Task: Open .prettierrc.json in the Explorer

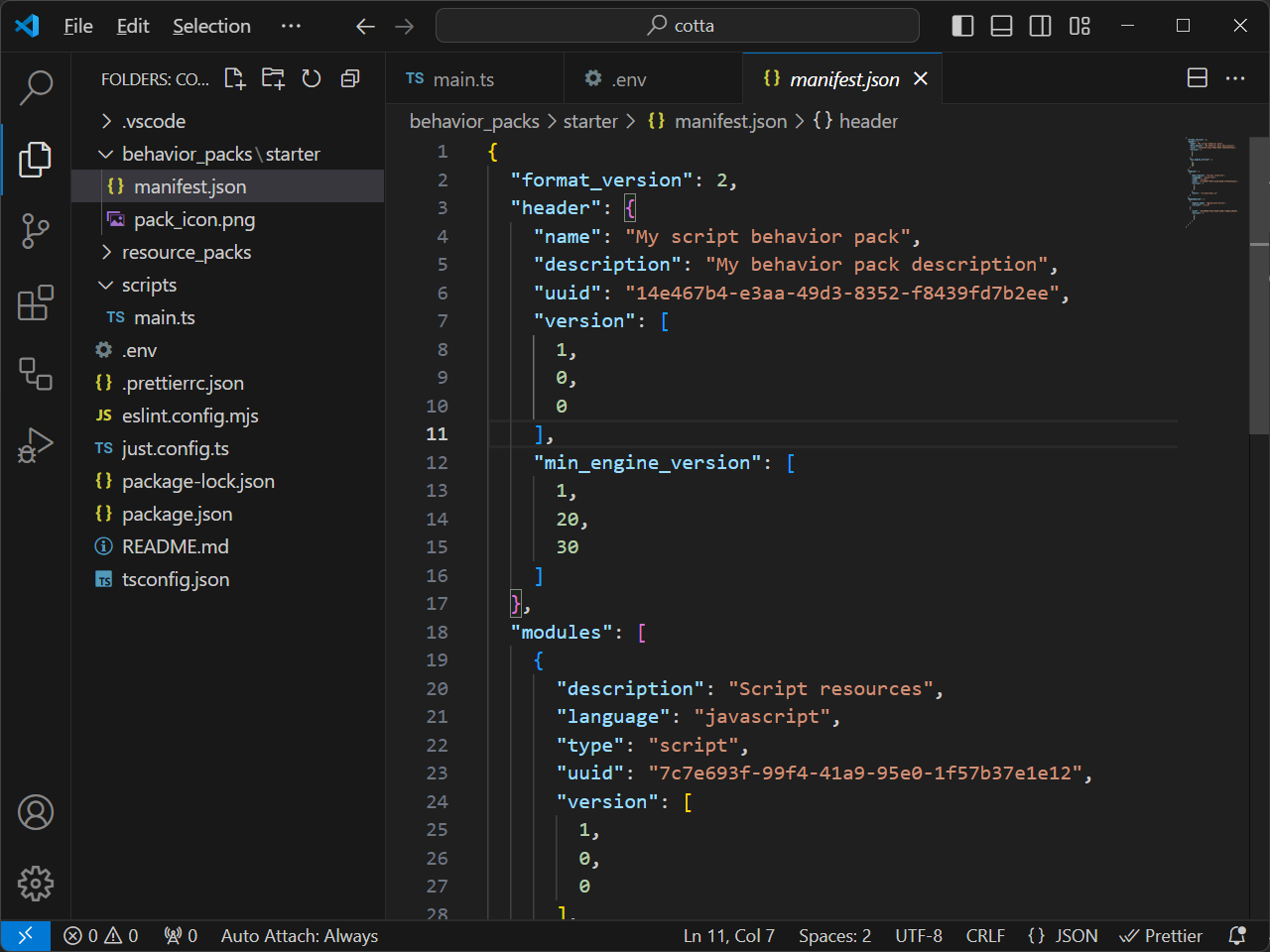Action: pyautogui.click(x=227, y=383)
